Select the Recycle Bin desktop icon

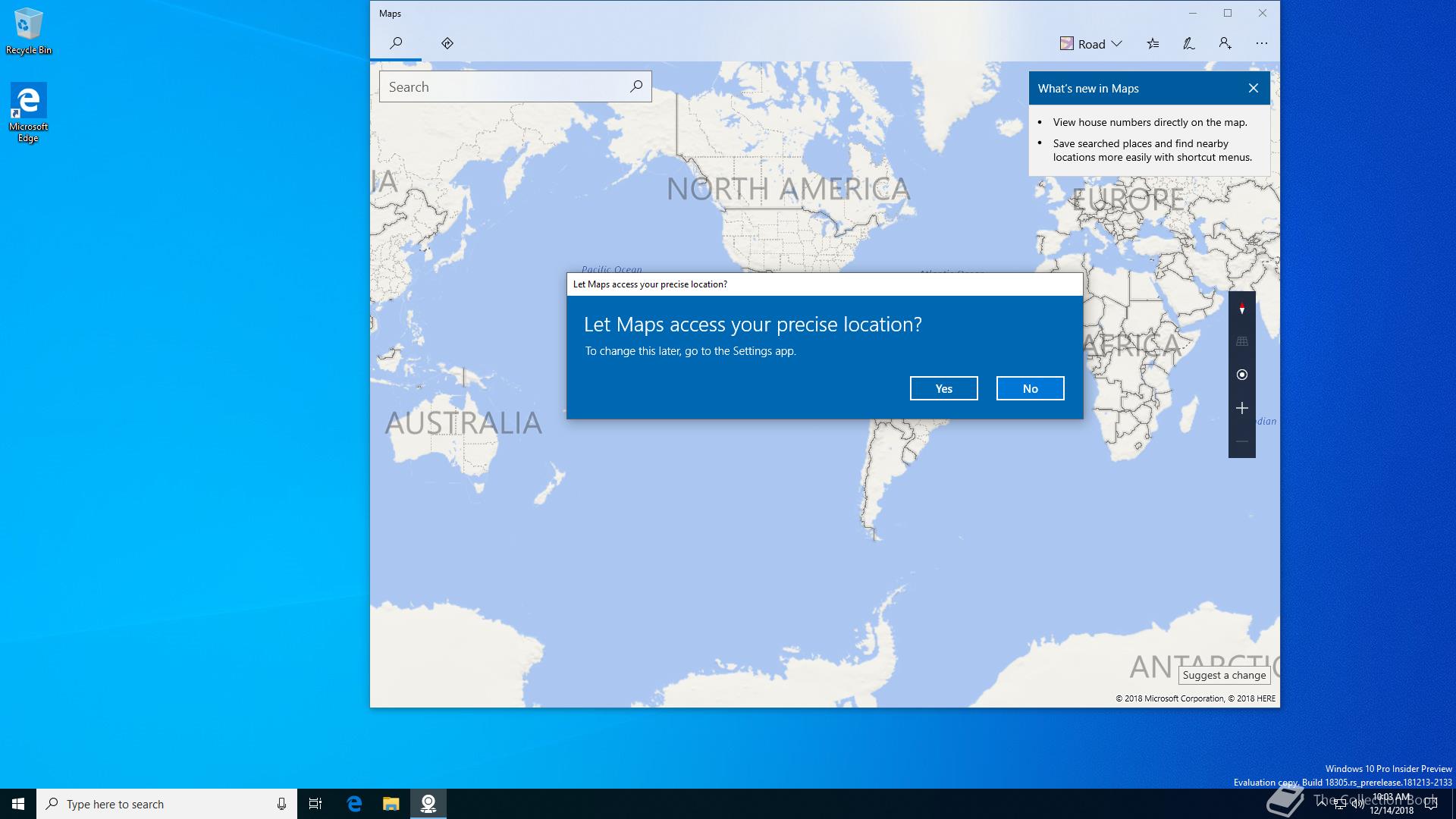tap(29, 32)
